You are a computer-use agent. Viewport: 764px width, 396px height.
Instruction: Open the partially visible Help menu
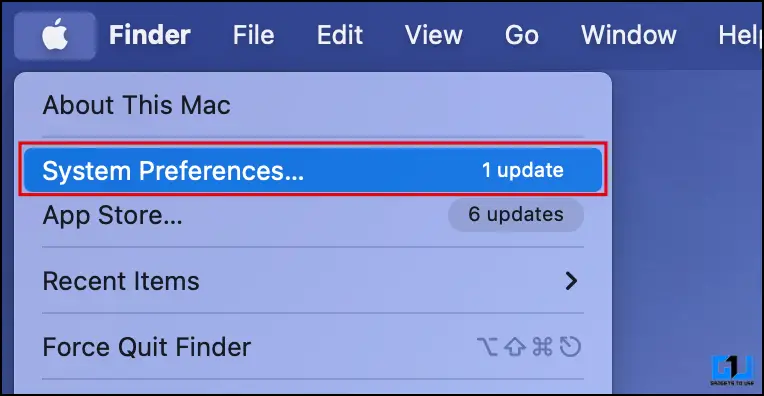[740, 35]
